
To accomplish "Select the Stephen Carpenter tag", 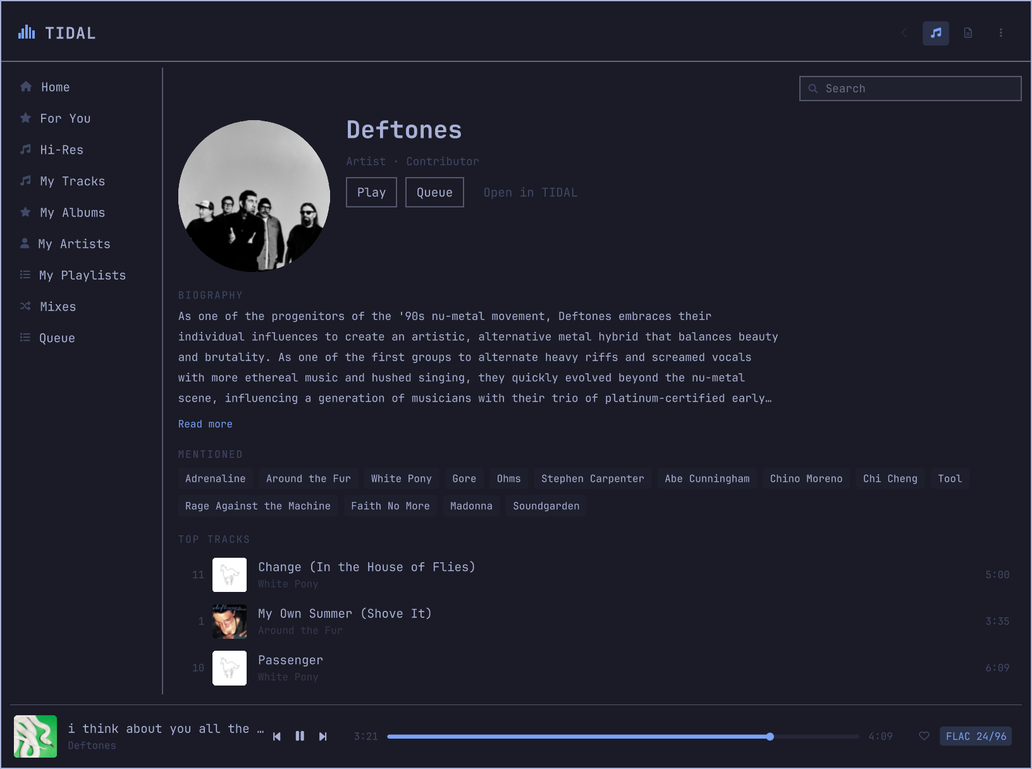I will tap(592, 479).
